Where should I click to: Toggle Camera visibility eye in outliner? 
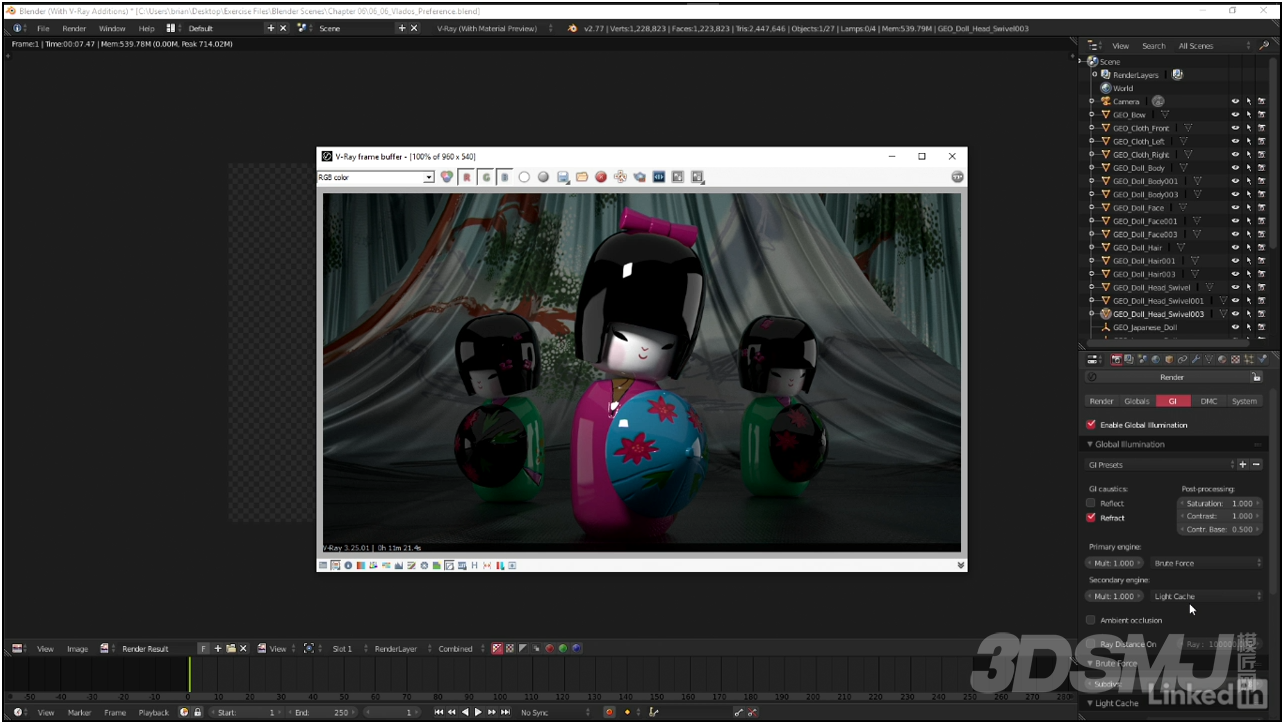tap(1235, 101)
